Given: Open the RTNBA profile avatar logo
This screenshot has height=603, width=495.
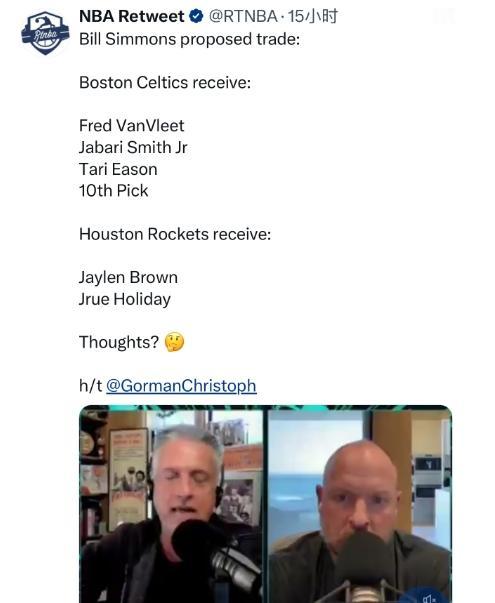Looking at the screenshot, I should (45, 33).
